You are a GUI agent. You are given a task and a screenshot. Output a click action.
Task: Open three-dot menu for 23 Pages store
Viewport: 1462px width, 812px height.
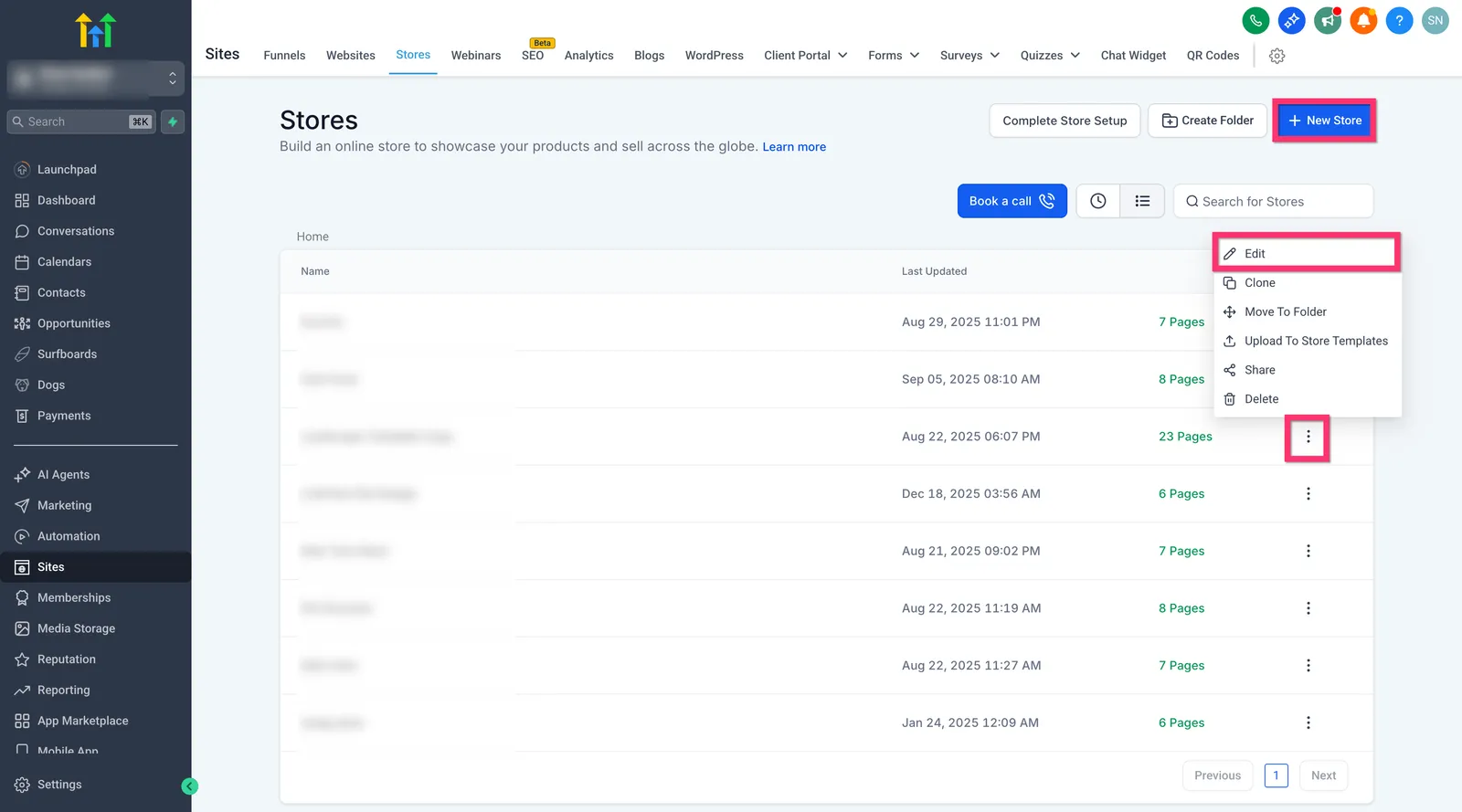pyautogui.click(x=1308, y=437)
